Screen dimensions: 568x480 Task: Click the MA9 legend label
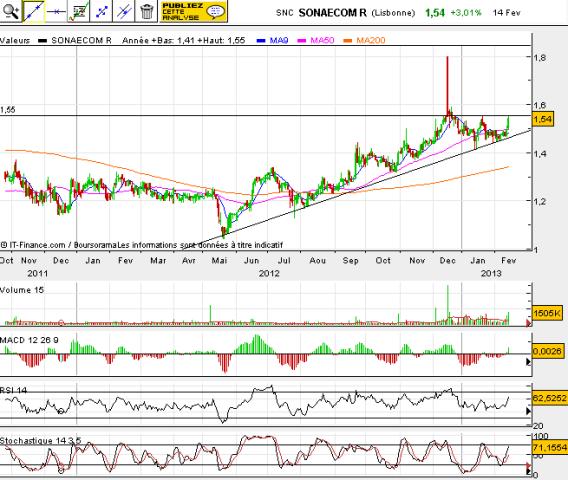[279, 41]
